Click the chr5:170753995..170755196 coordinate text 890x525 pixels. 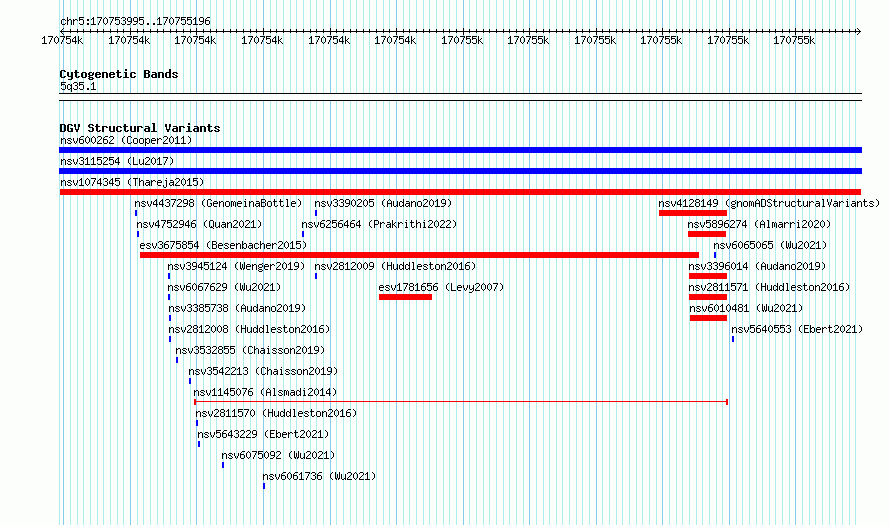point(135,21)
